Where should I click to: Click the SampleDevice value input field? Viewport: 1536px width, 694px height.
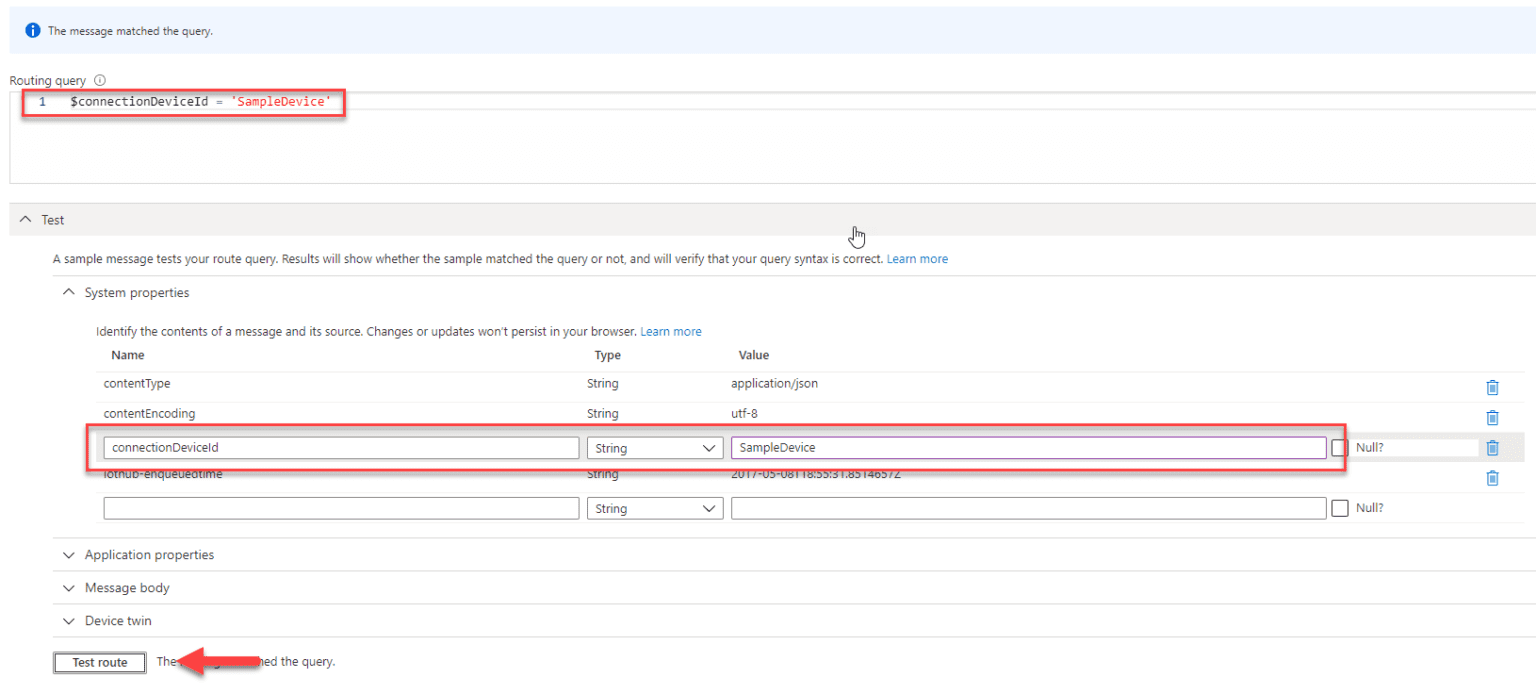[x=1030, y=447]
